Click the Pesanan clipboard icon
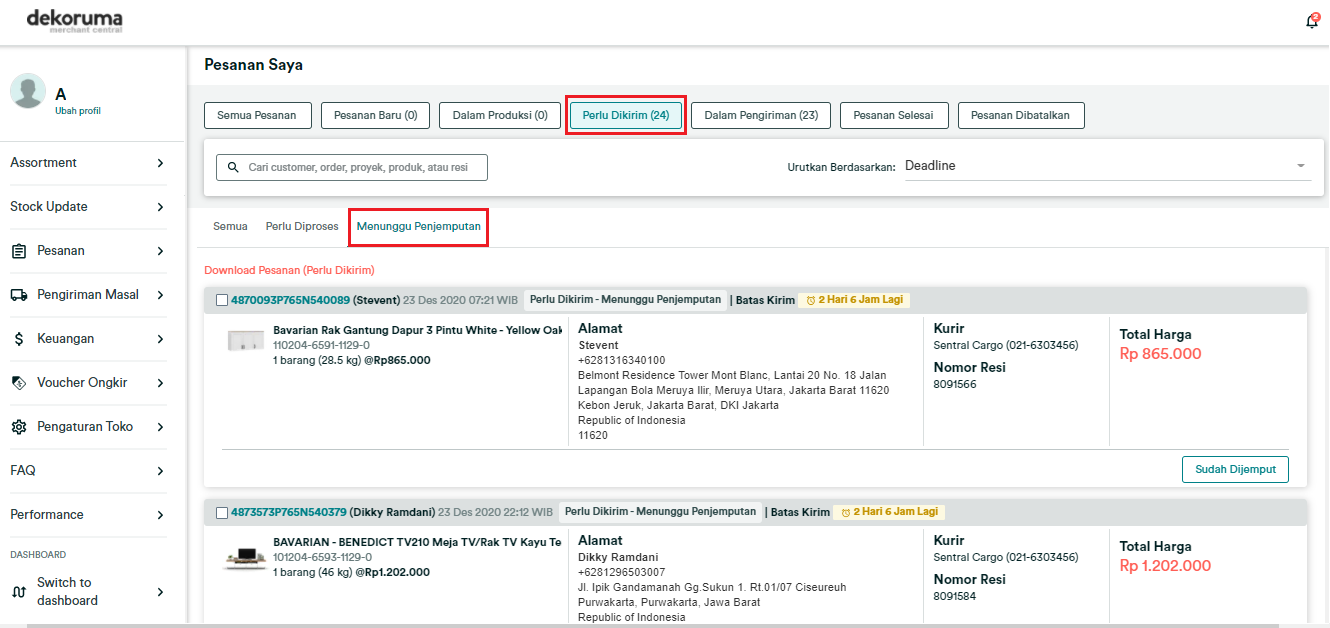The height and width of the screenshot is (628, 1330). 18,251
